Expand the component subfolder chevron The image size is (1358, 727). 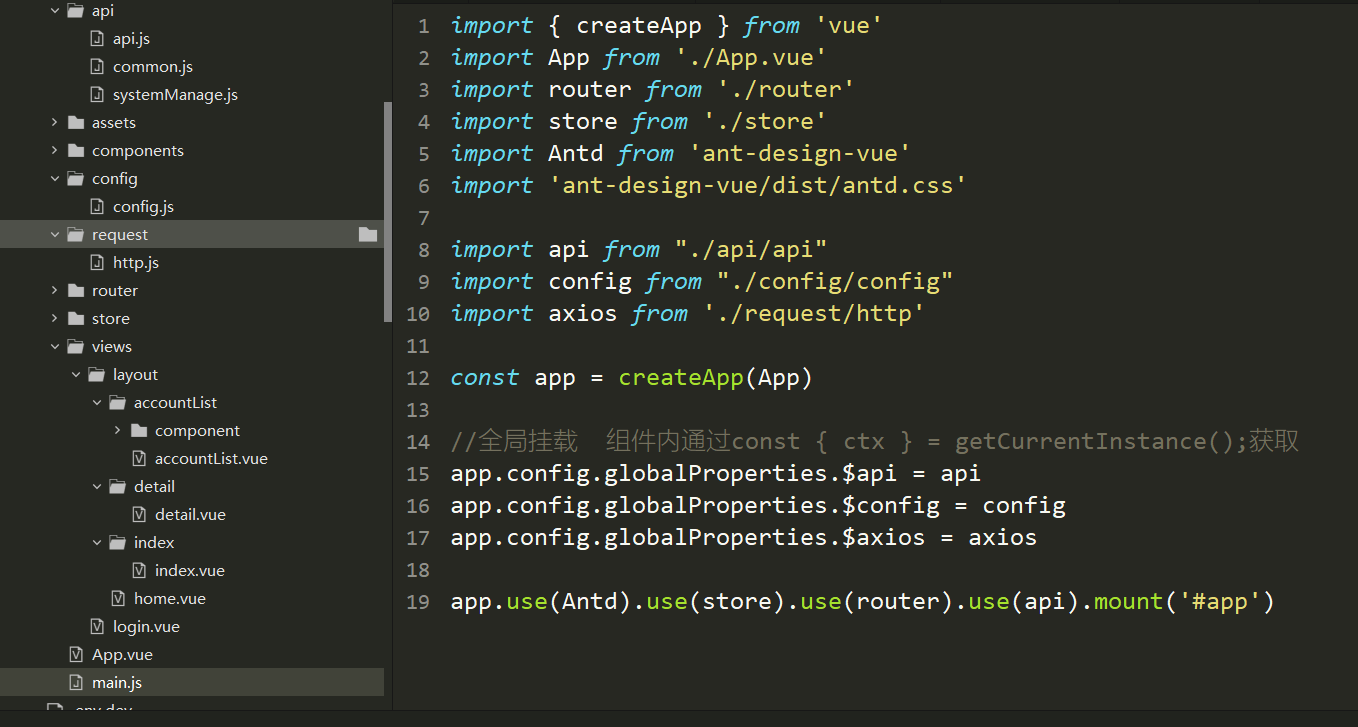(118, 431)
